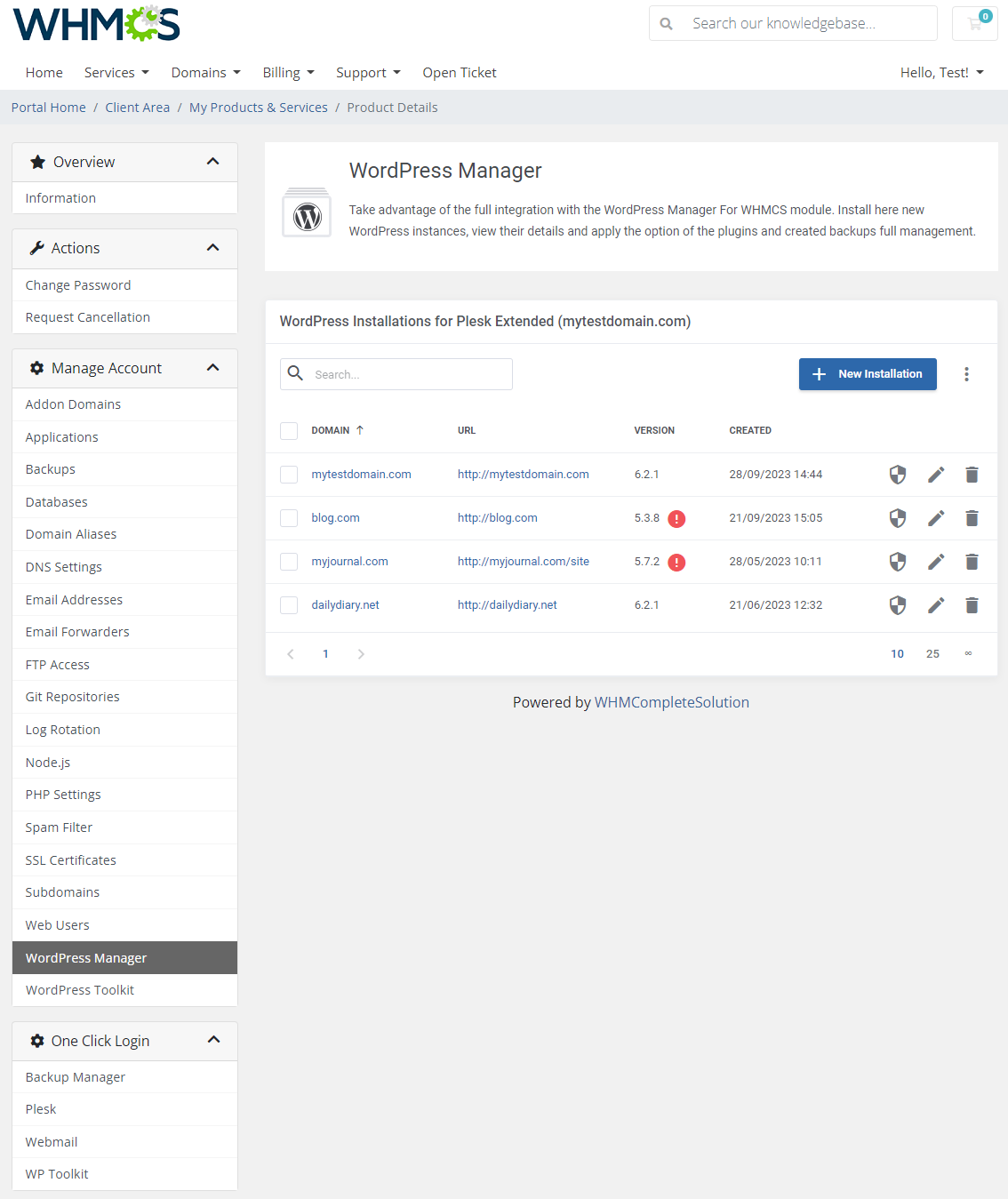Check the select-all checkbox in the table header

tap(289, 430)
